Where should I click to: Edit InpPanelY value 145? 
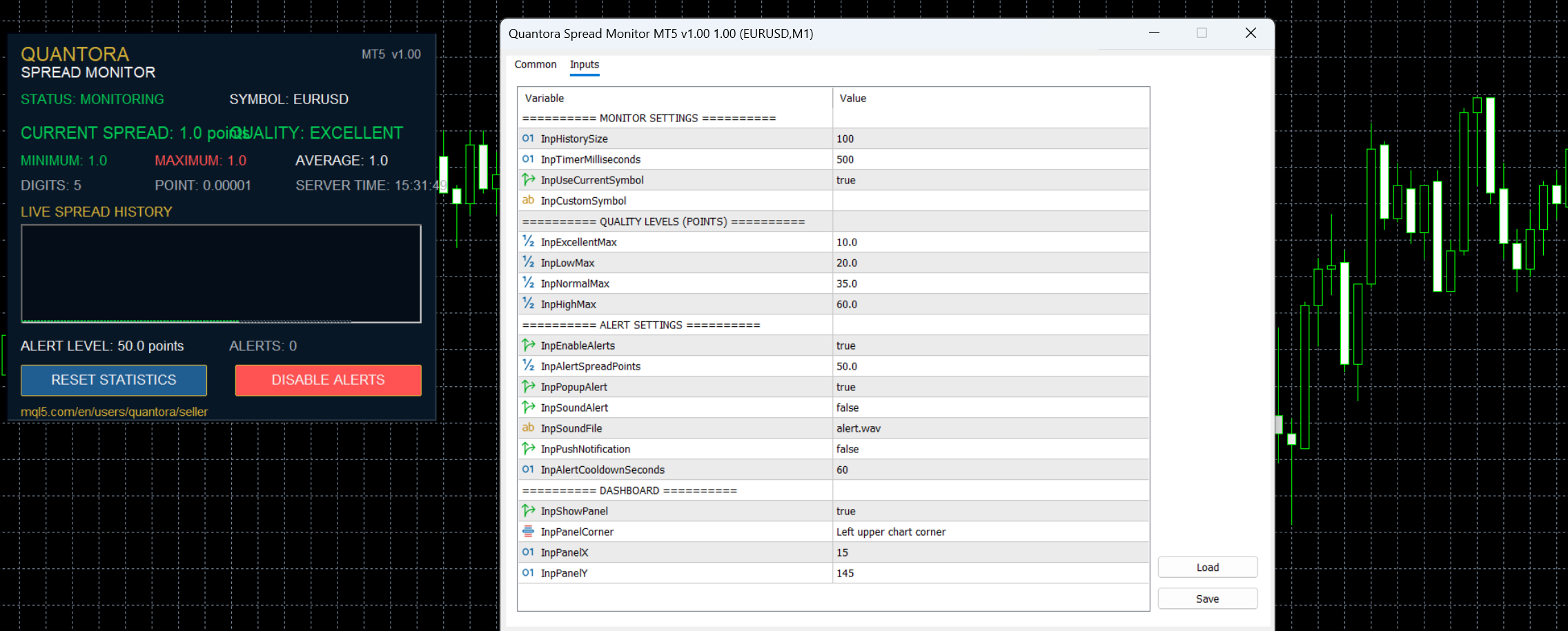coord(990,573)
